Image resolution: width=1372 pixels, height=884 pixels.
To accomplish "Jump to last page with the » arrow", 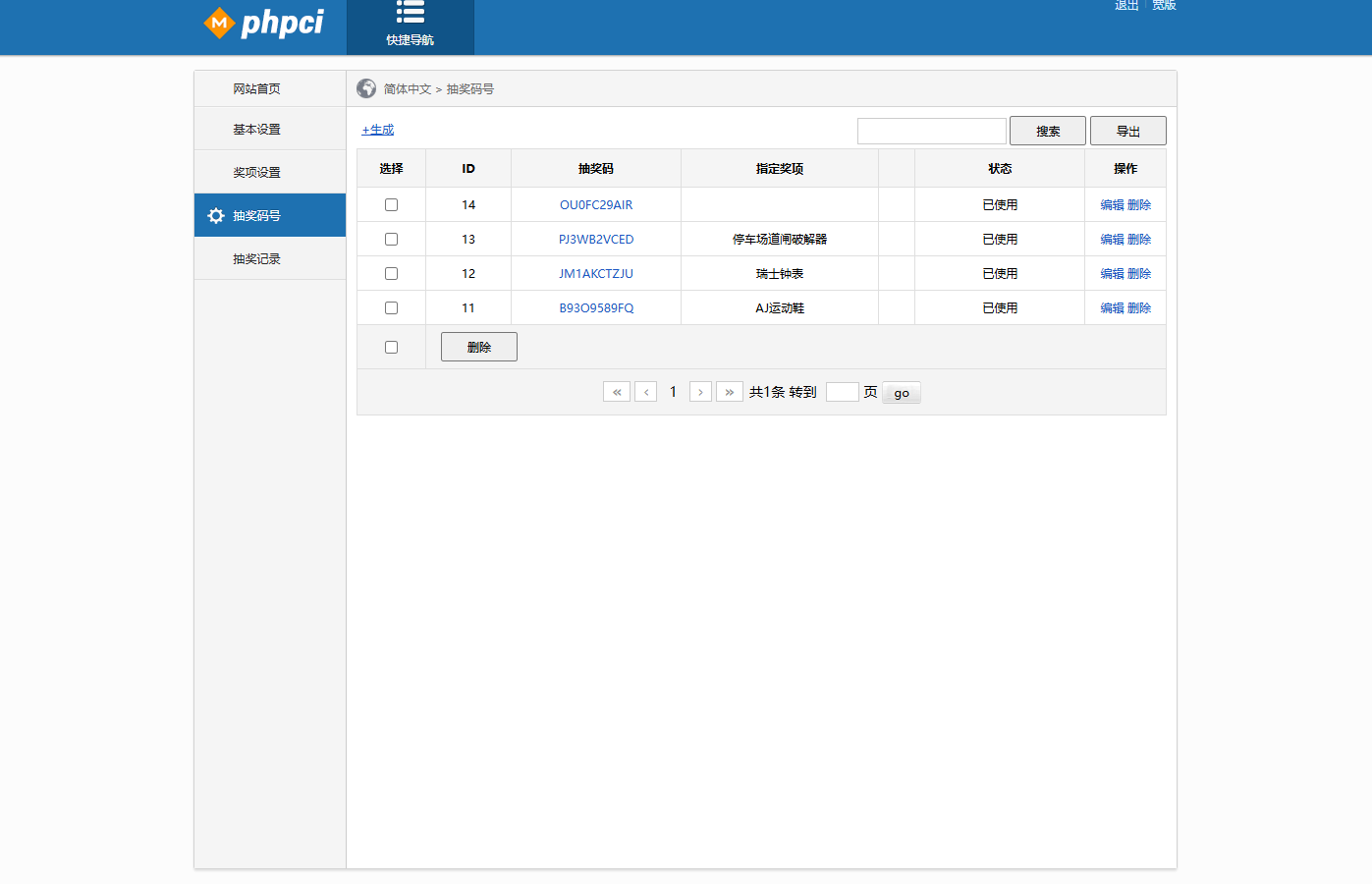I will coord(730,391).
